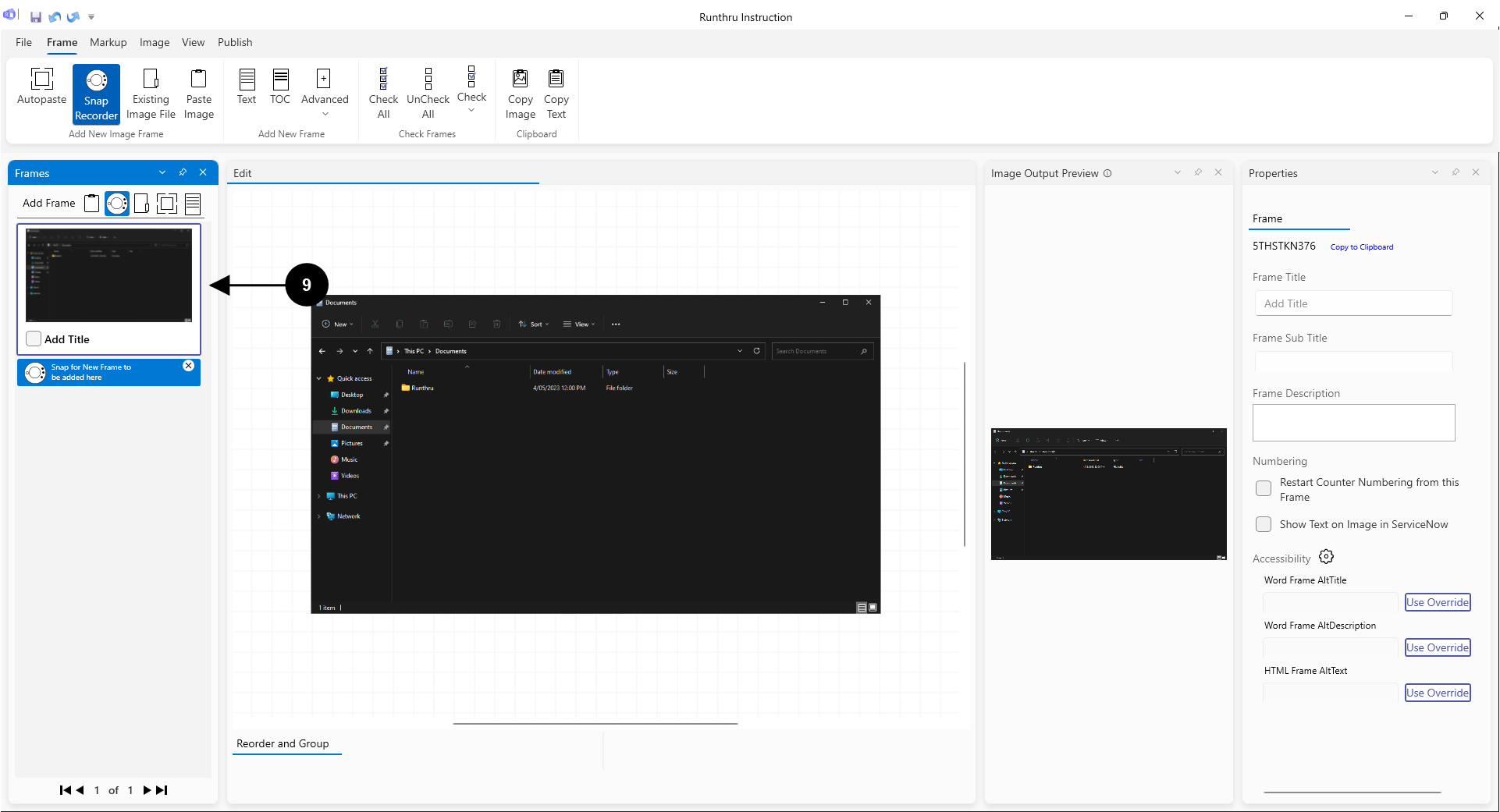Tick the frame thumbnail Add Title checkbox
Screen dimensions: 1500x812
(34, 339)
